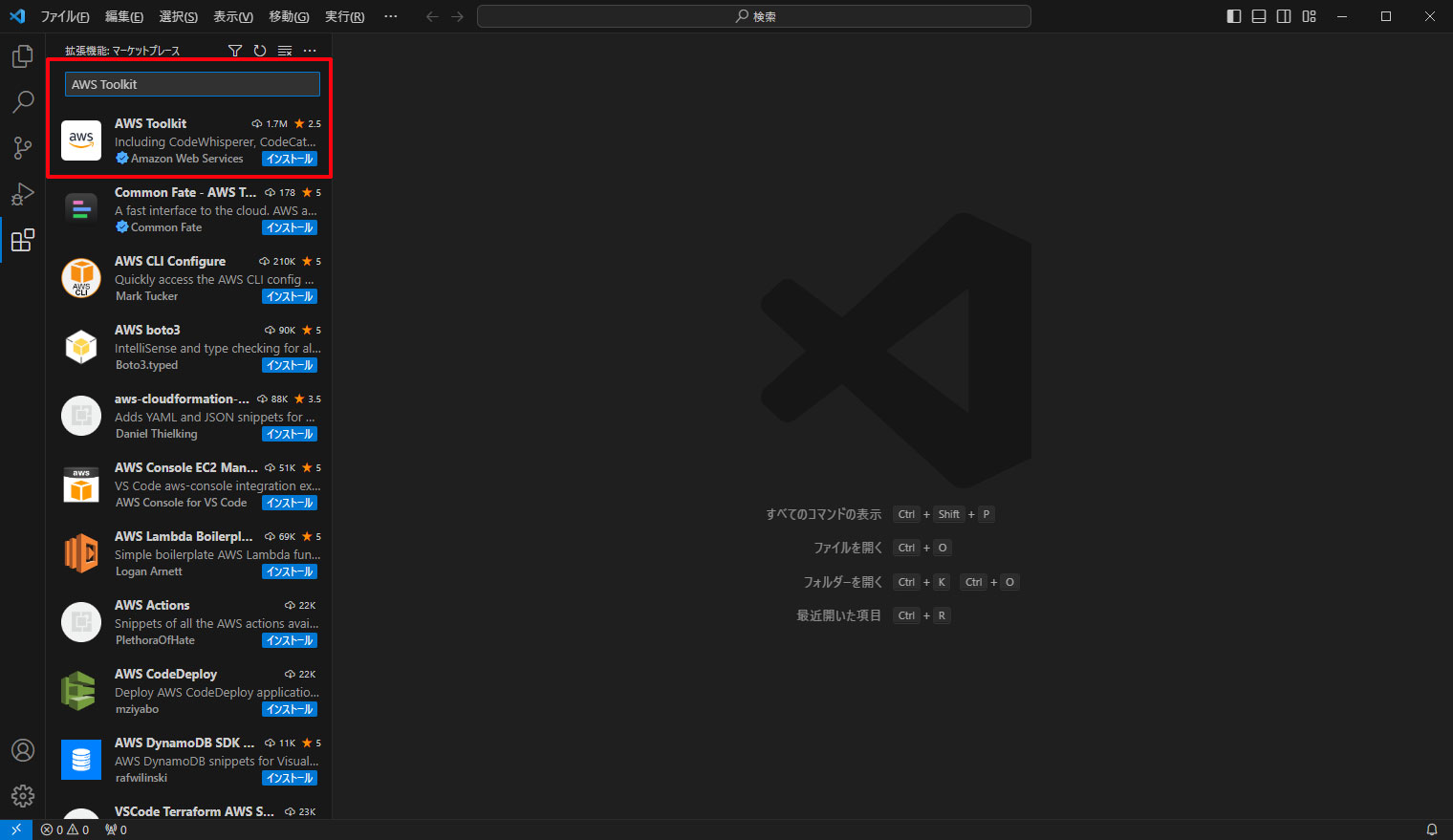The width and height of the screenshot is (1453, 840).
Task: Click the AWS Lambda Boilerplate extension icon
Action: 81,553
